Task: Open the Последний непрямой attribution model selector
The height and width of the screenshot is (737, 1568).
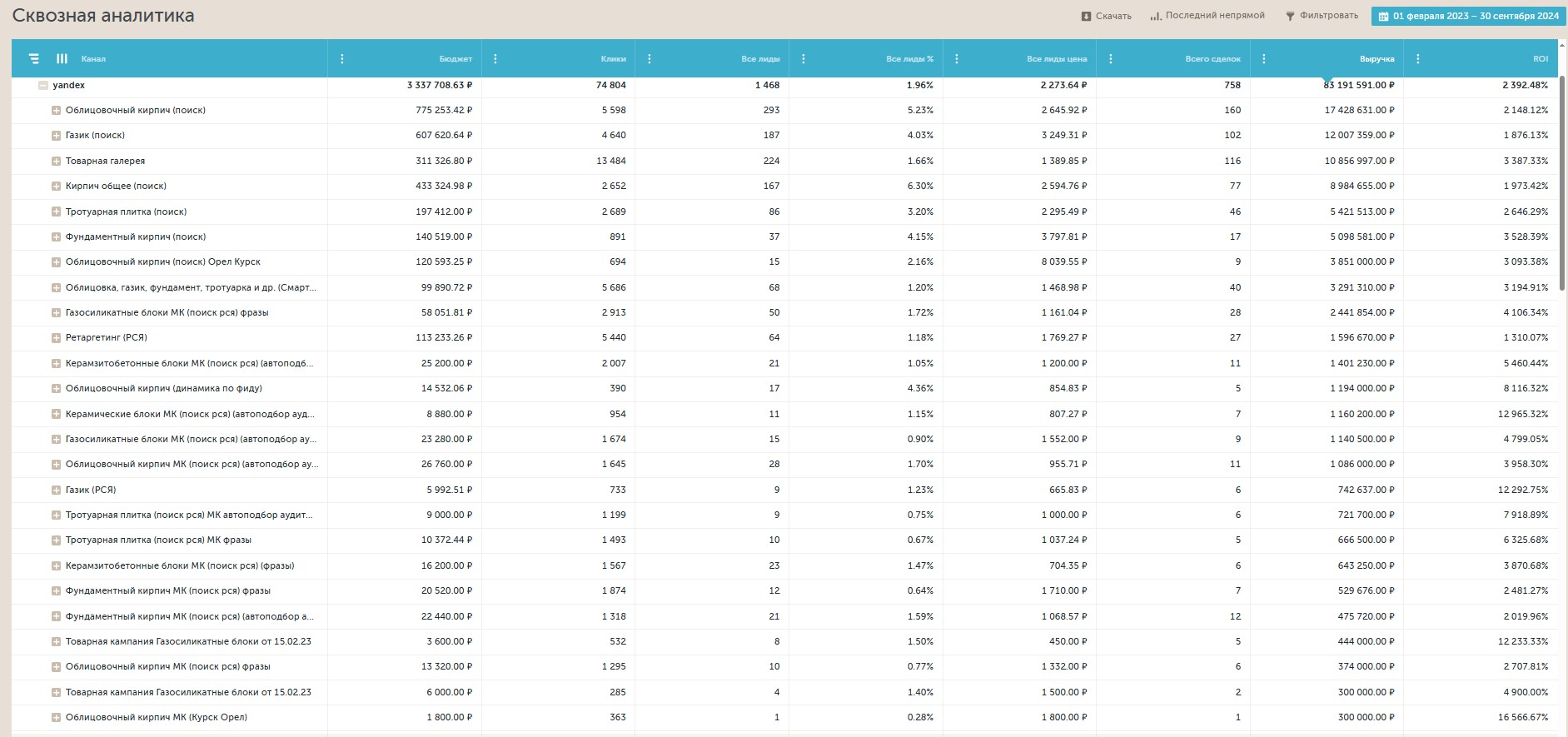Action: tap(1207, 16)
